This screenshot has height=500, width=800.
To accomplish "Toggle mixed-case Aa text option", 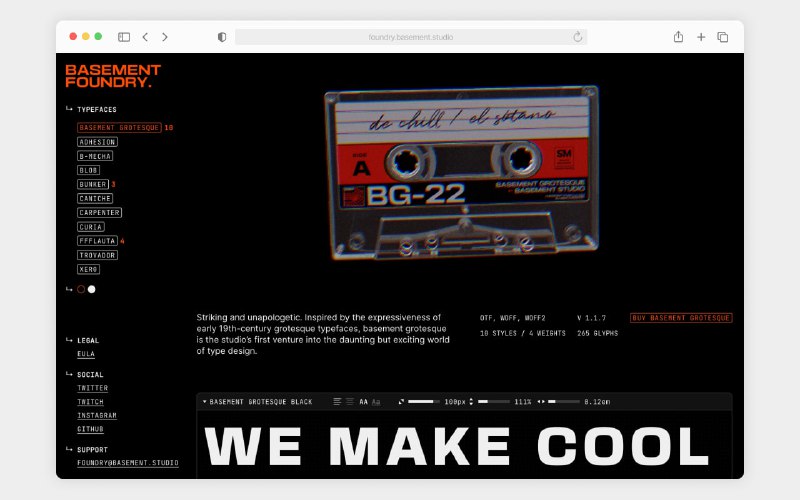I will coord(376,402).
